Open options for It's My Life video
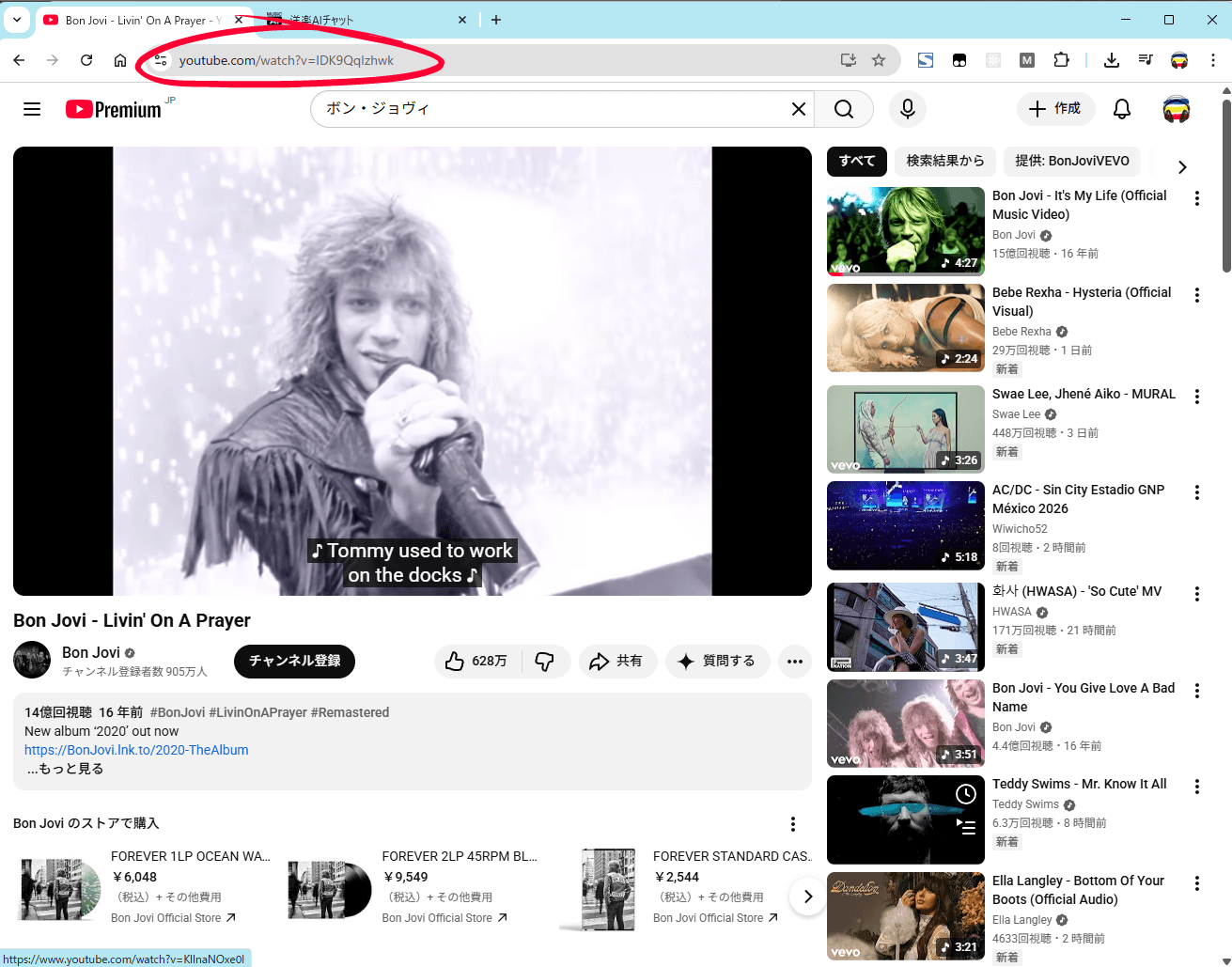The image size is (1232, 967). coord(1197,198)
